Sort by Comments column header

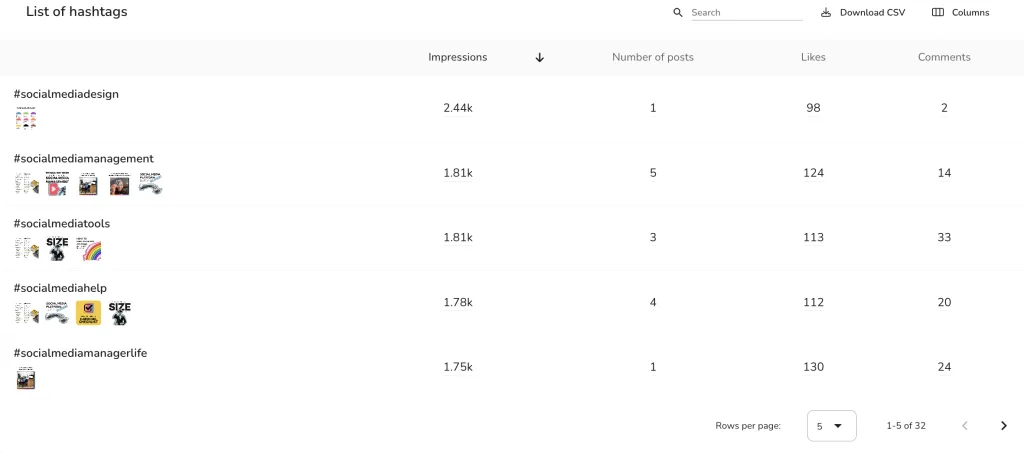[x=944, y=57]
